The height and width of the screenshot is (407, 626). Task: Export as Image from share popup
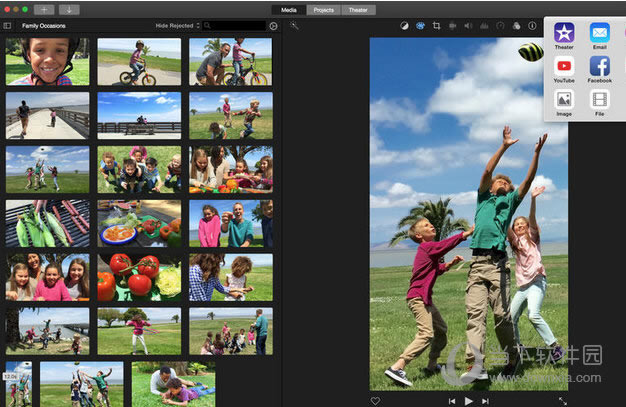pyautogui.click(x=564, y=101)
